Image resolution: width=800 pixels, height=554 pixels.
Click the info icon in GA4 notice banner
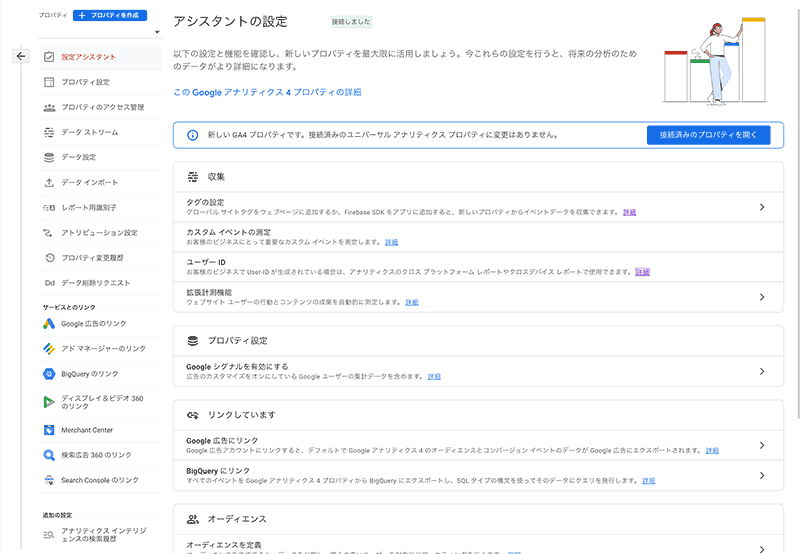(x=192, y=135)
